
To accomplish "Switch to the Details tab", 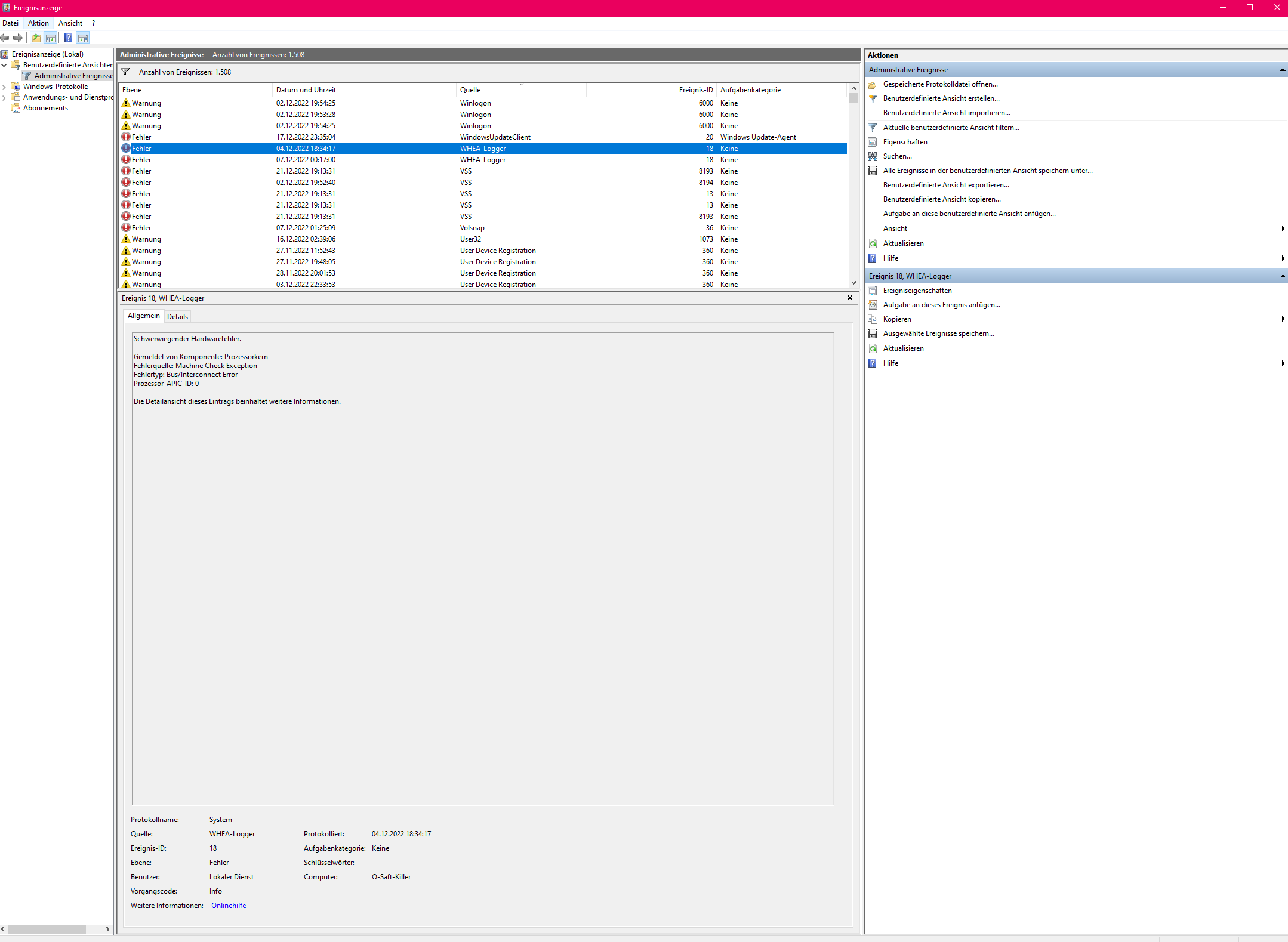I will pos(177,317).
